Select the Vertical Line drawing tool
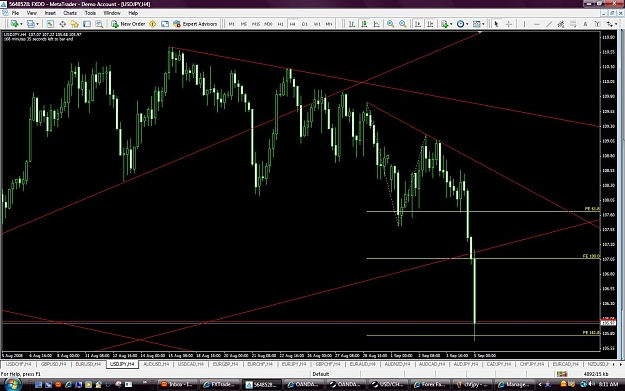This screenshot has height=391, width=625. click(x=524, y=24)
